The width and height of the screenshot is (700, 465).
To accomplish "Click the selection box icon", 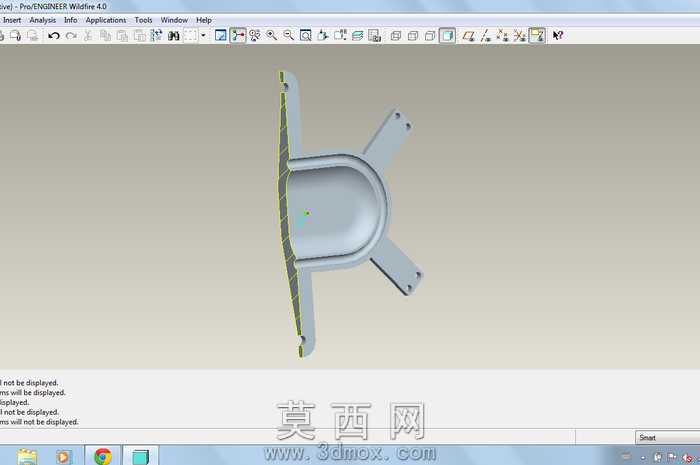I will [191, 36].
